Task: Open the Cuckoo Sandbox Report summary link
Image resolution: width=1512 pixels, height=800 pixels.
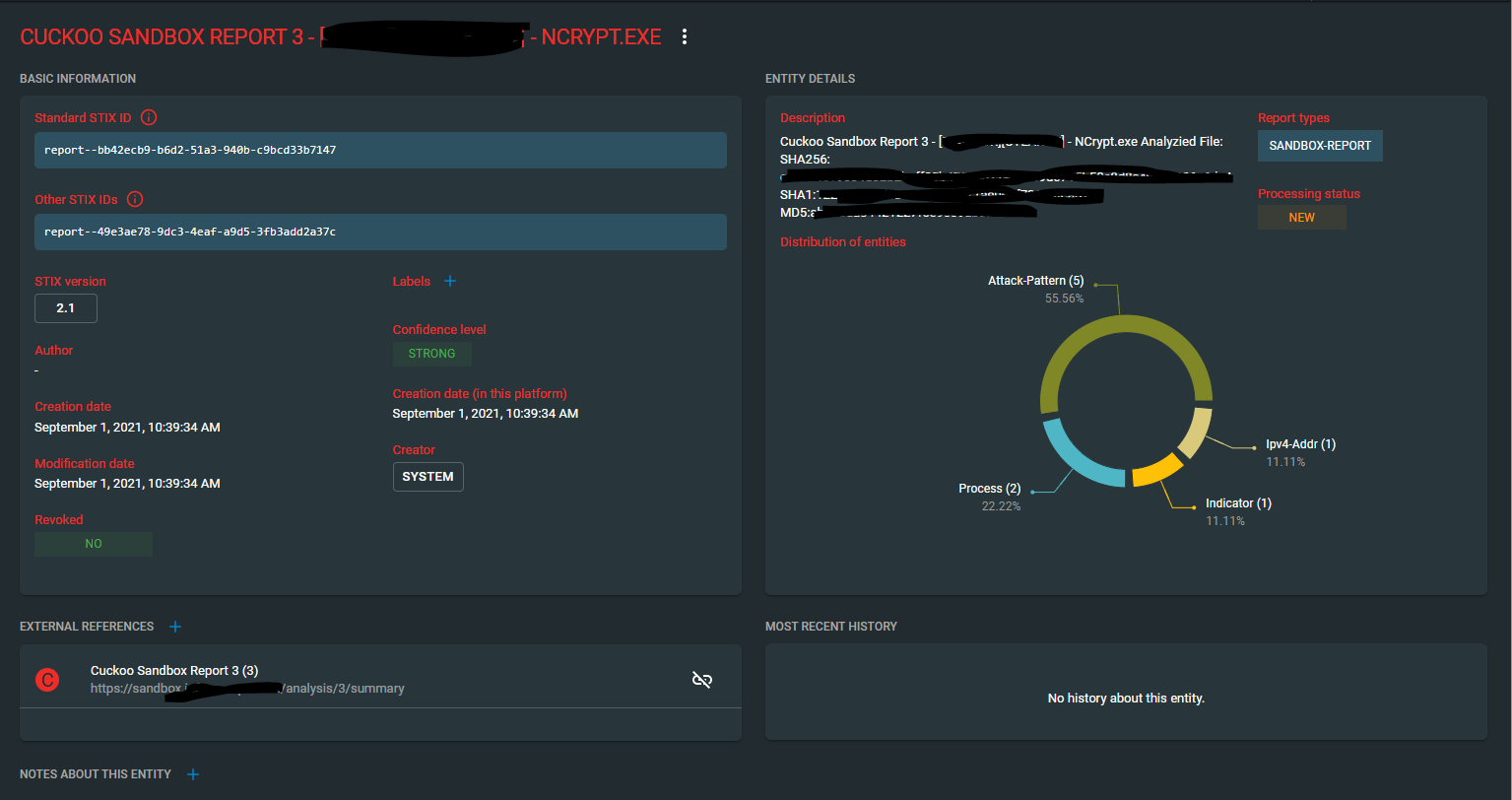Action: (246, 688)
